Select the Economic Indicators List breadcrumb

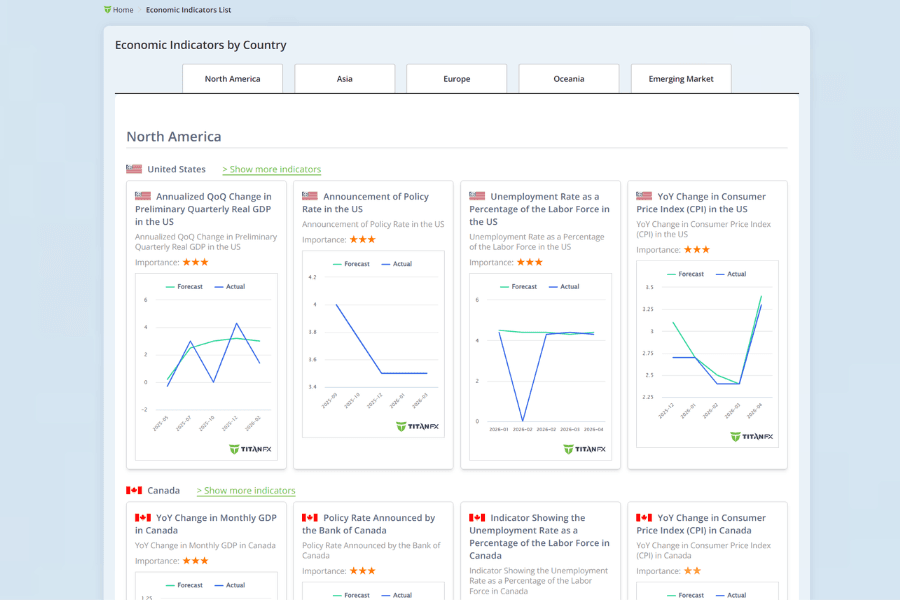tap(188, 10)
